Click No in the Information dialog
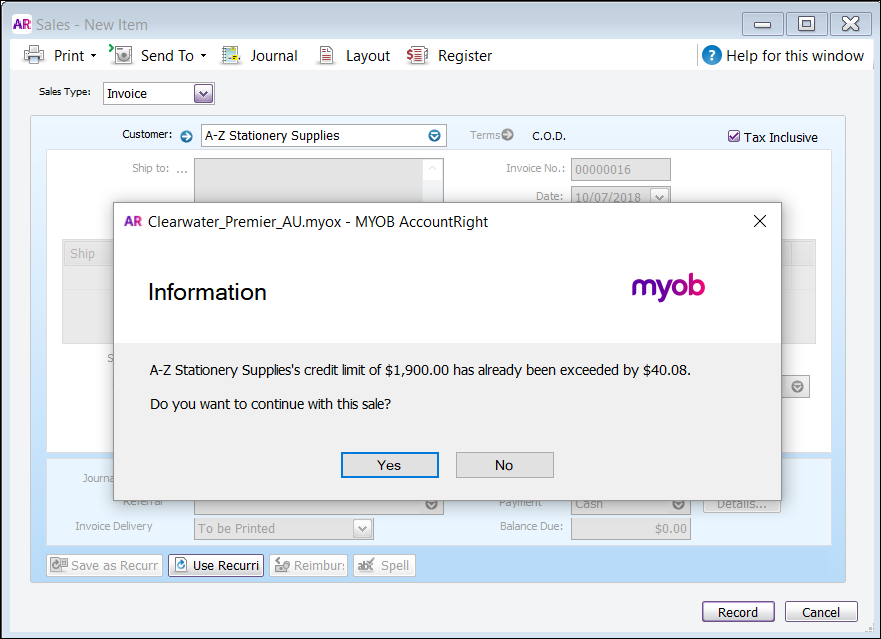 (504, 465)
